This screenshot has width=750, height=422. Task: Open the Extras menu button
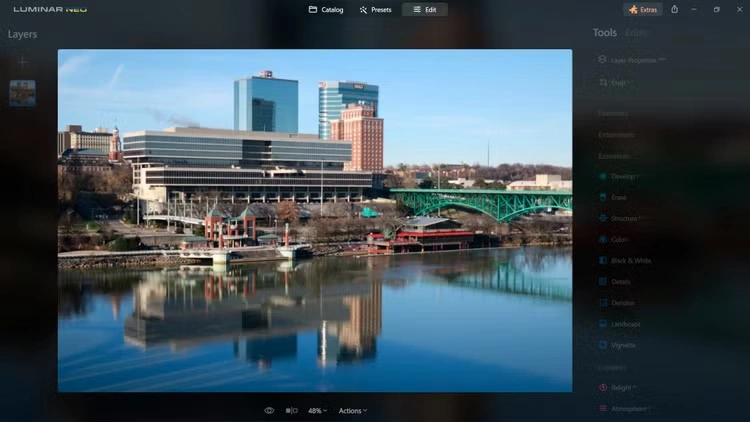pyautogui.click(x=643, y=10)
